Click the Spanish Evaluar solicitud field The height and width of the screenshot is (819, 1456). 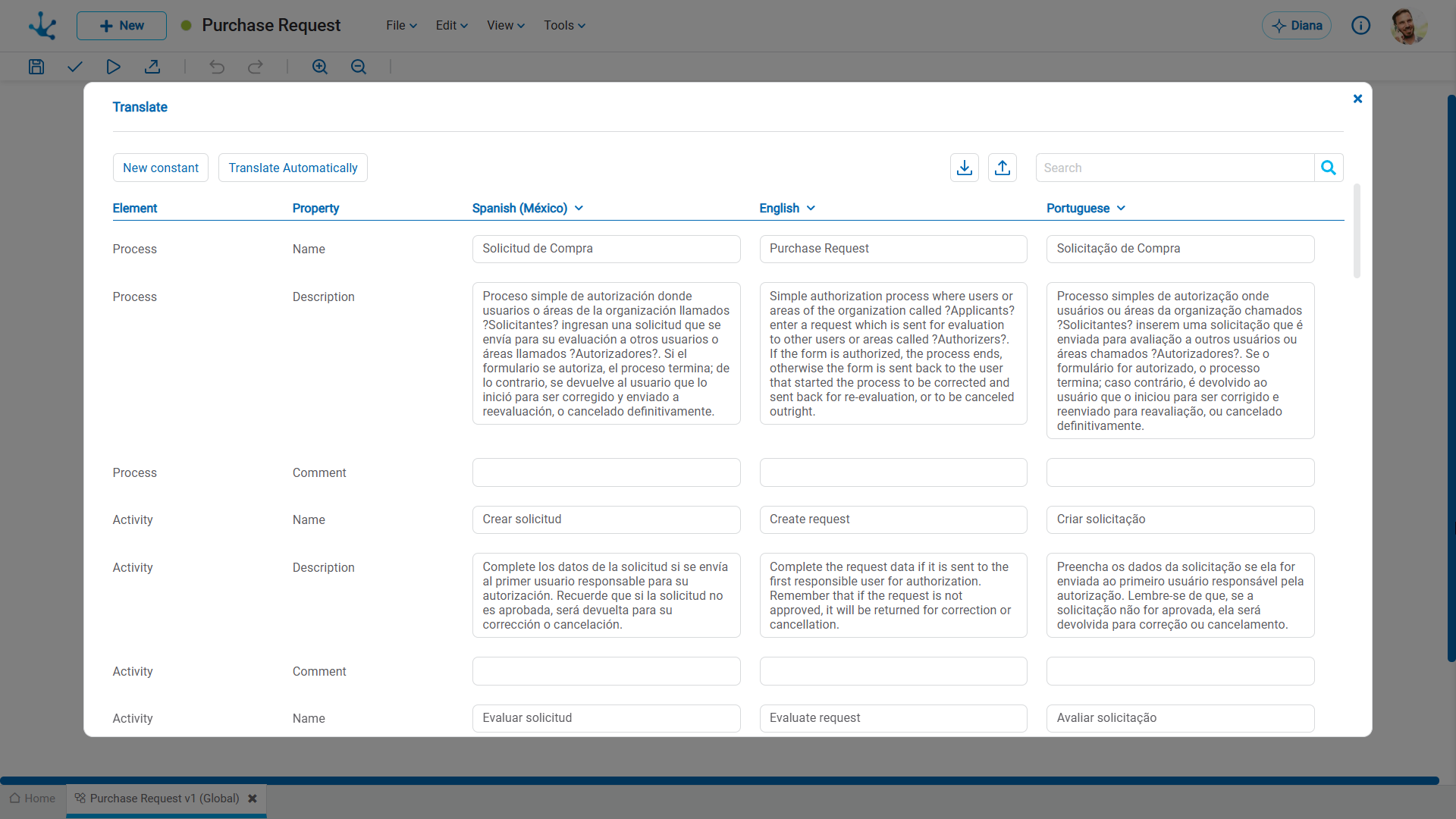pyautogui.click(x=606, y=718)
